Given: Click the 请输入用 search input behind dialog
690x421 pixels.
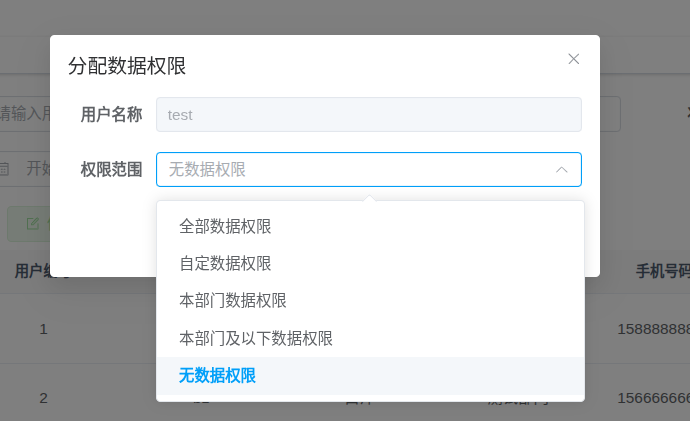Looking at the screenshot, I should pyautogui.click(x=25, y=113).
